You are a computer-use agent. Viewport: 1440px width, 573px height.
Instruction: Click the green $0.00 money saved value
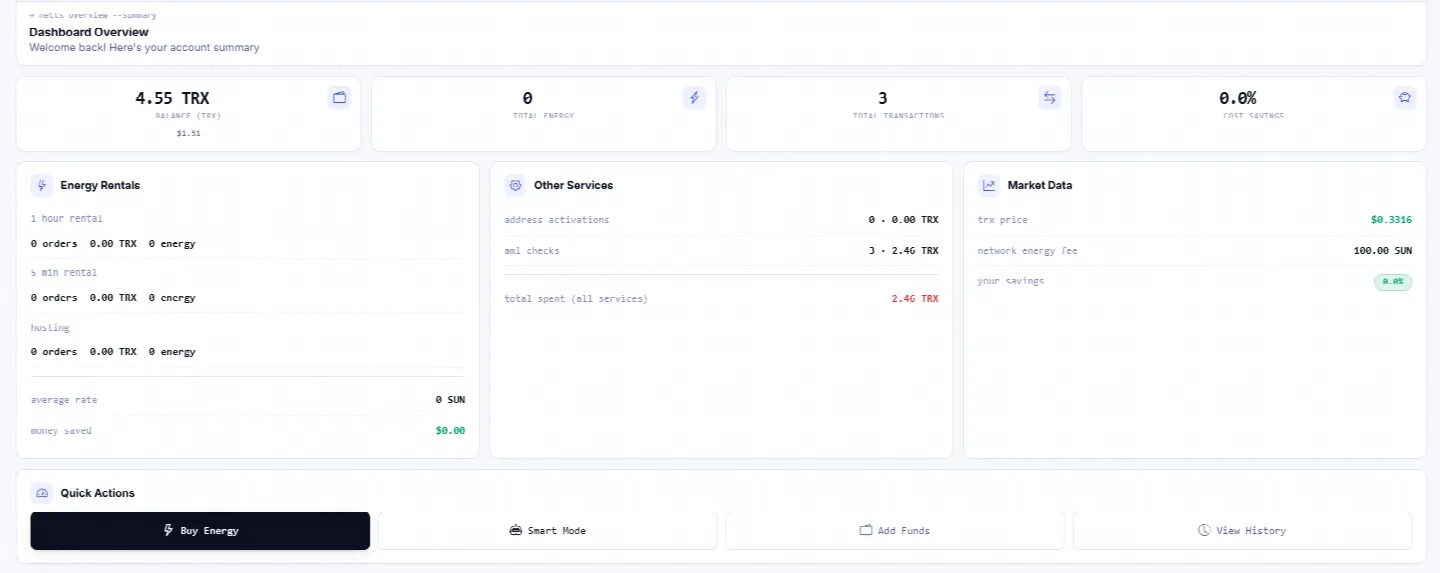[x=450, y=431]
